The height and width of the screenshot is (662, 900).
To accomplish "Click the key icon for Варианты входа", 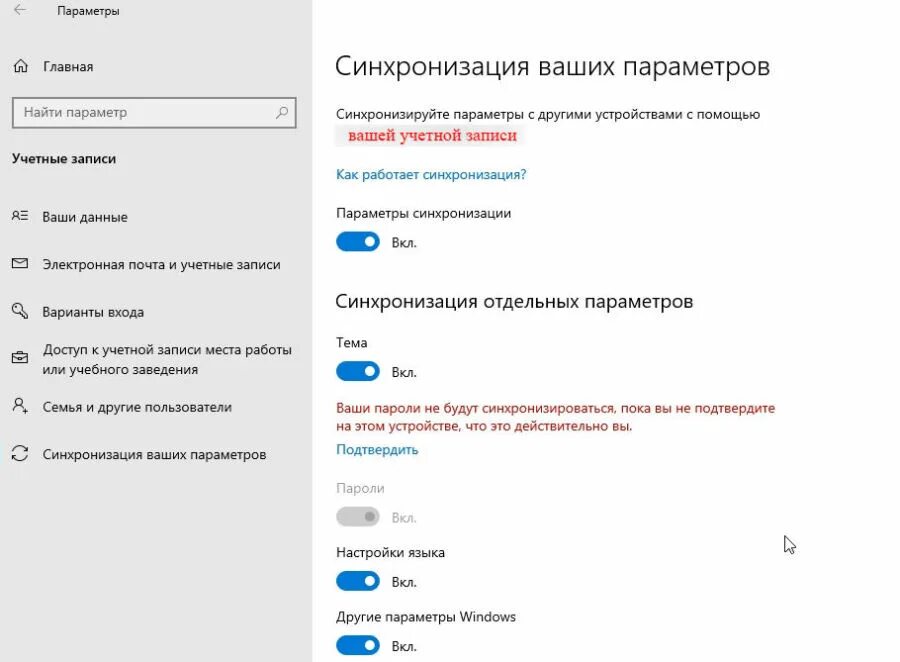I will point(20,311).
